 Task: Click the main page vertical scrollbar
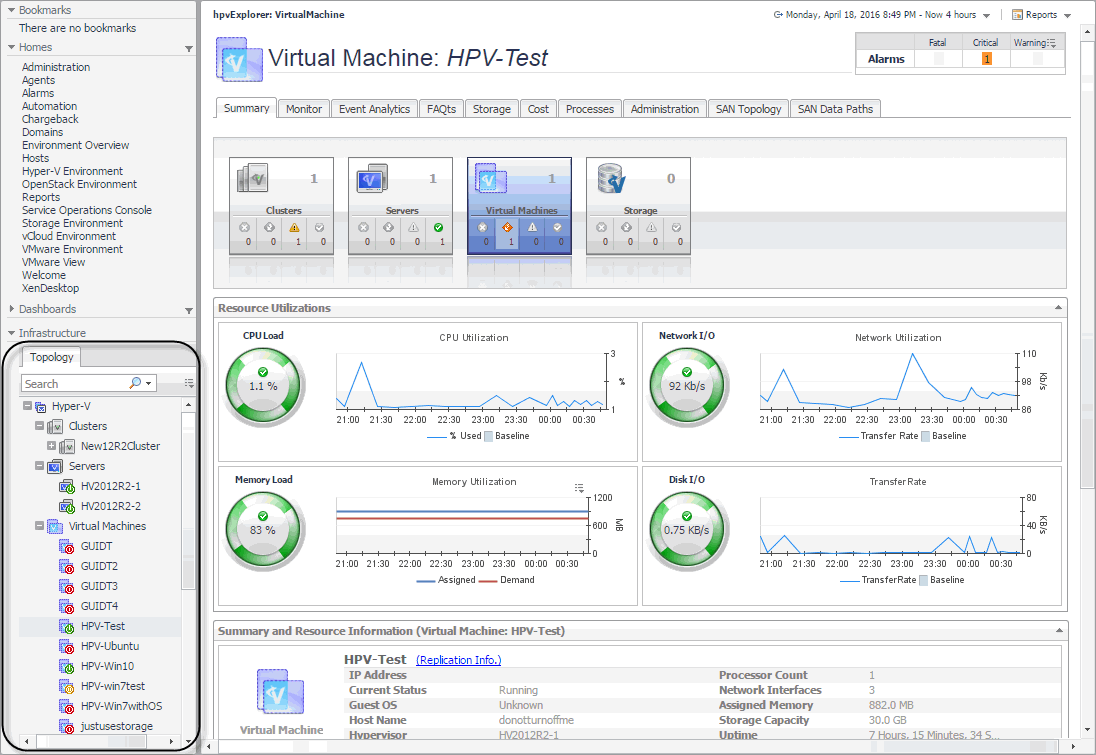coord(1088,263)
